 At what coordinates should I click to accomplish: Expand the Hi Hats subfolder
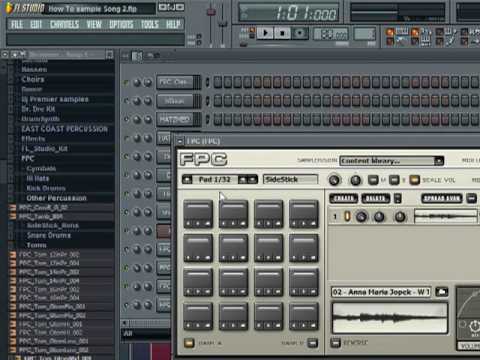point(38,179)
